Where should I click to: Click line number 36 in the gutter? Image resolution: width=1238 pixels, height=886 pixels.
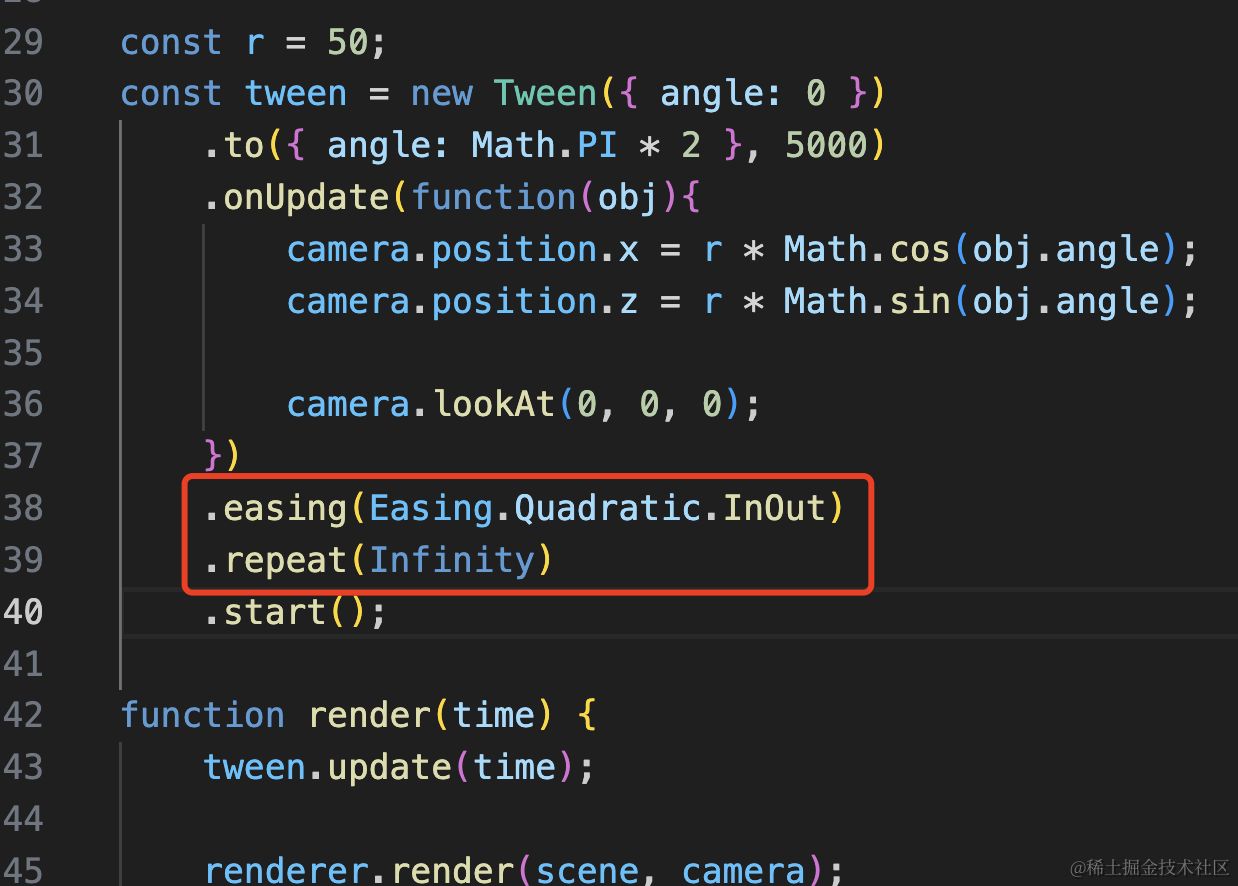click(22, 404)
